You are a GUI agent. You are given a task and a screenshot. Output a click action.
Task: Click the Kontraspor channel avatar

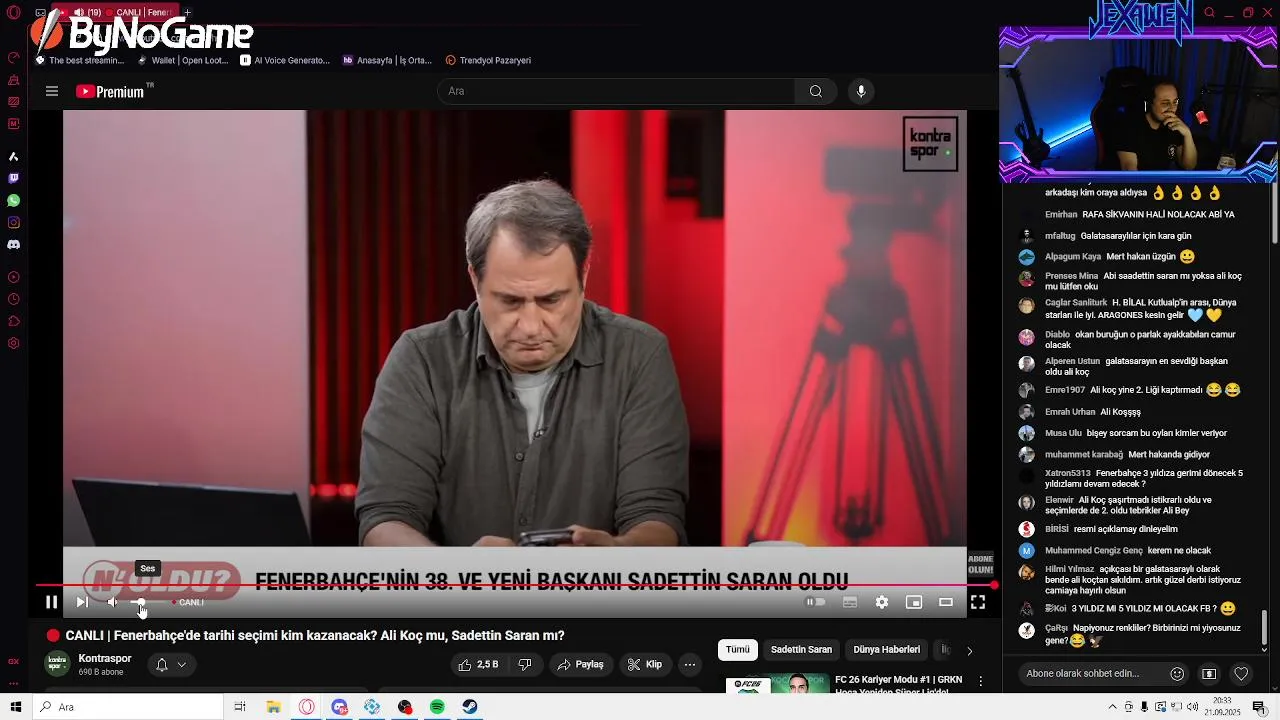58,664
